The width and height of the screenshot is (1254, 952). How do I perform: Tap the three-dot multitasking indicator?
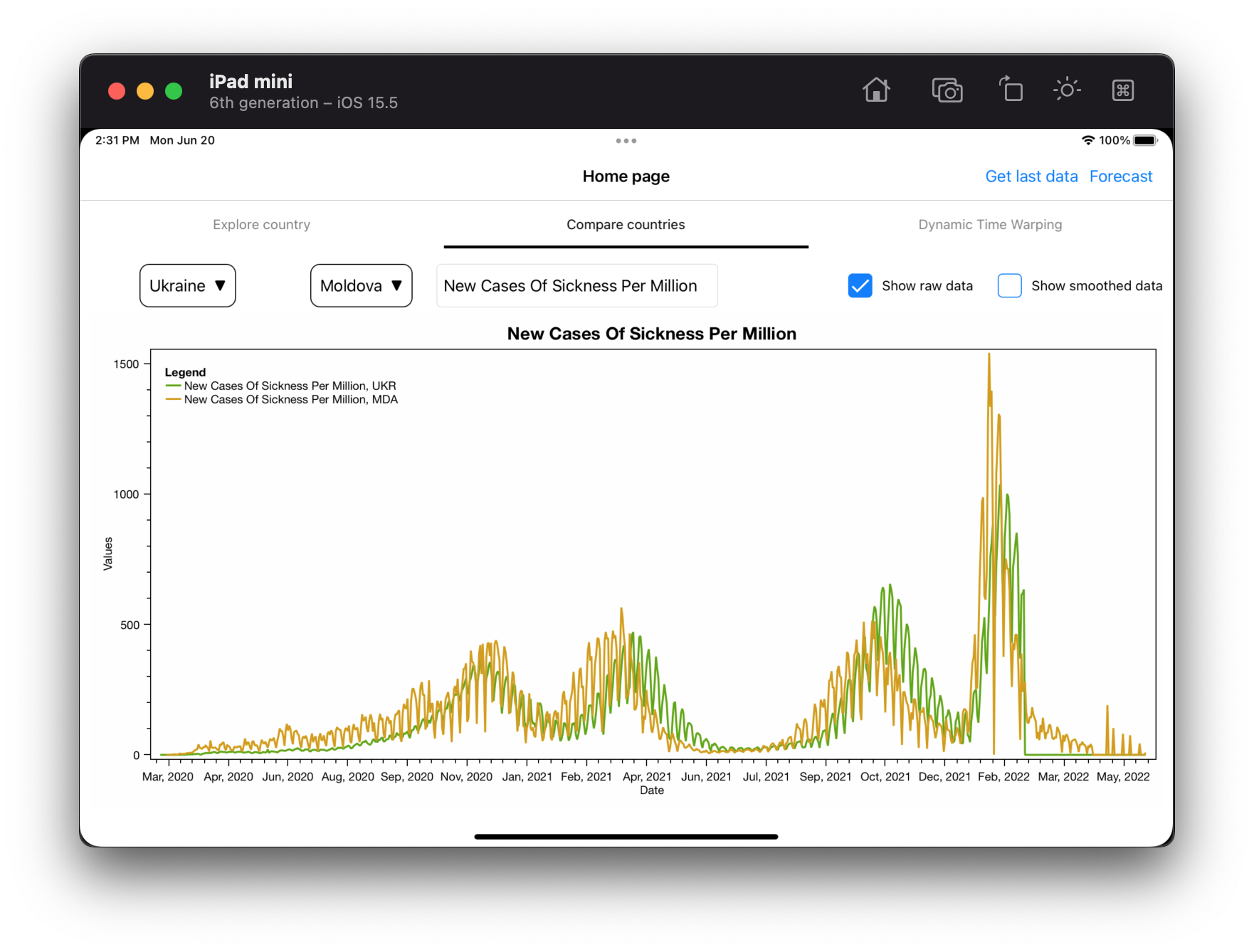tap(626, 141)
